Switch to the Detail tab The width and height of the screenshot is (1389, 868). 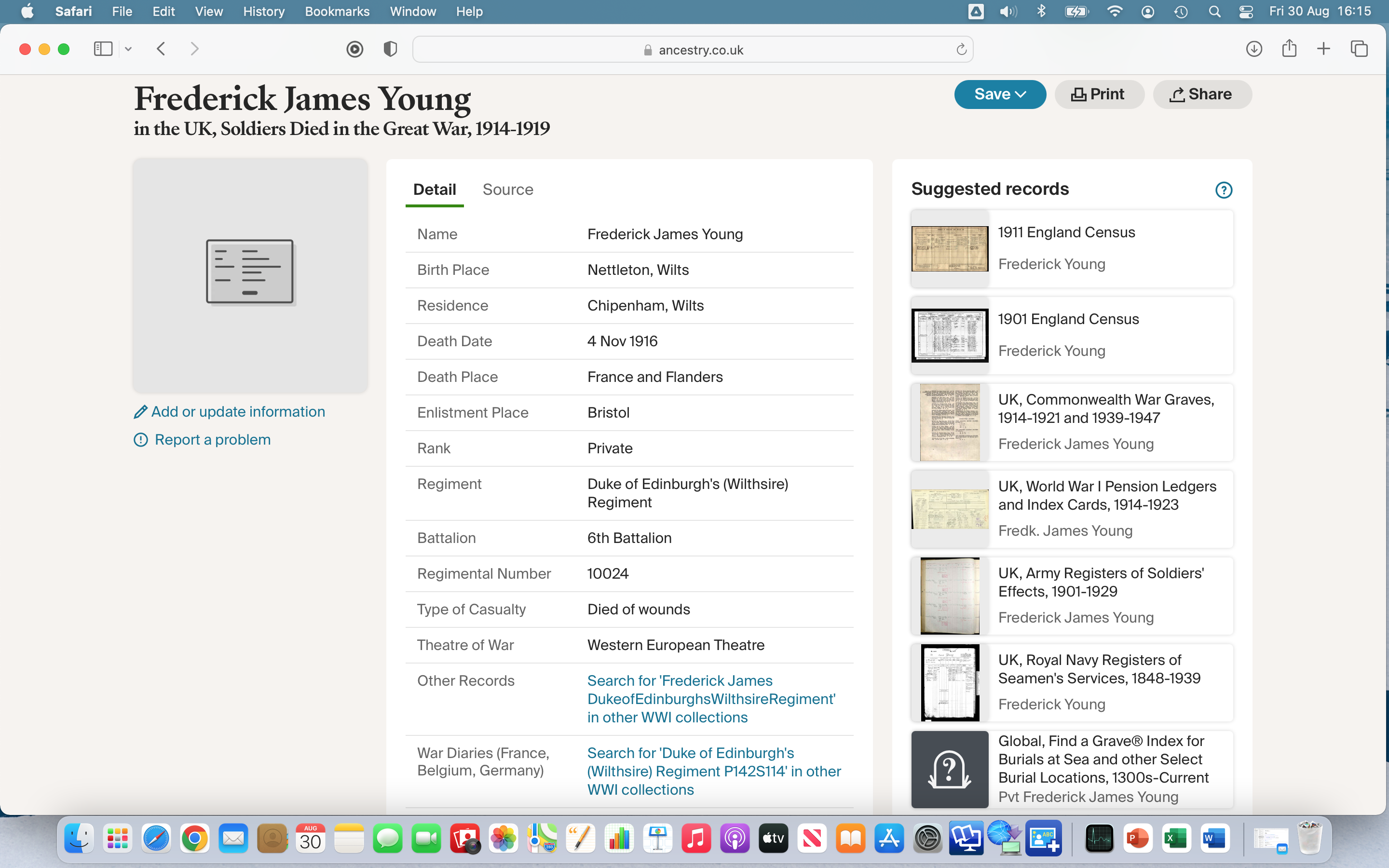[435, 190]
